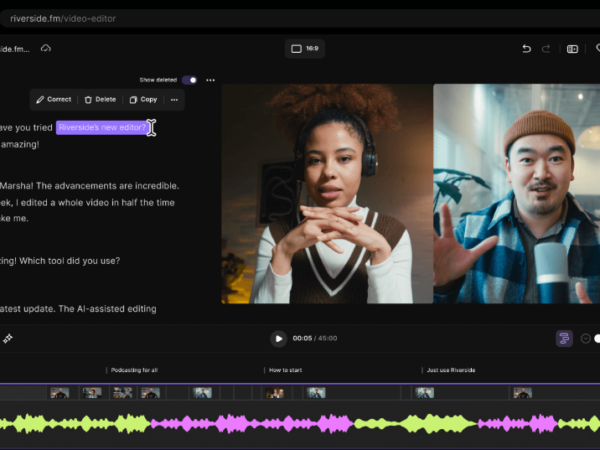The width and height of the screenshot is (600, 450).
Task: Click the timeline zoom slider handle
Action: tap(597, 338)
